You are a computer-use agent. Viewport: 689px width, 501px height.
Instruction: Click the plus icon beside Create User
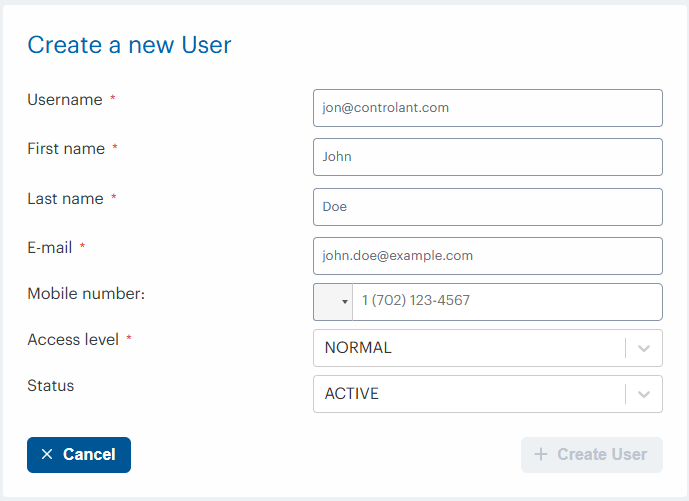click(x=541, y=455)
